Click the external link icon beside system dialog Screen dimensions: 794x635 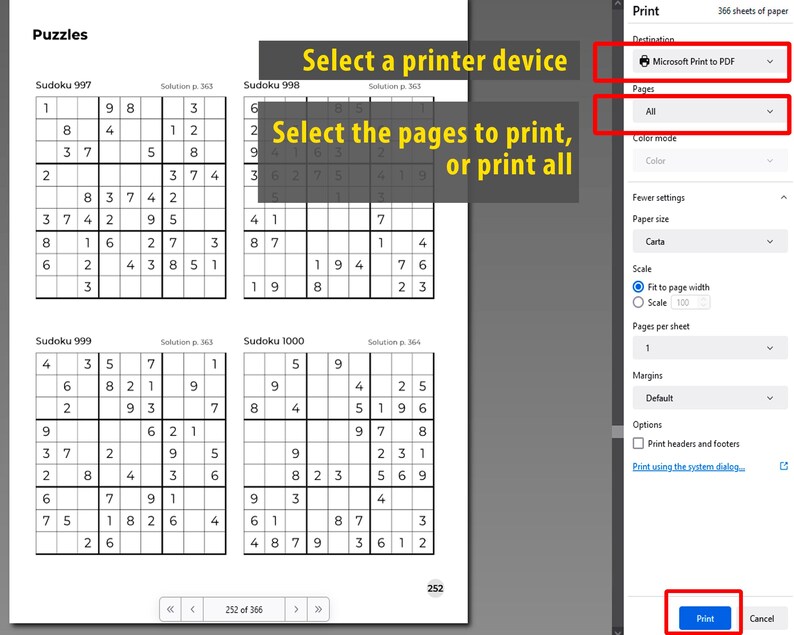tap(783, 466)
